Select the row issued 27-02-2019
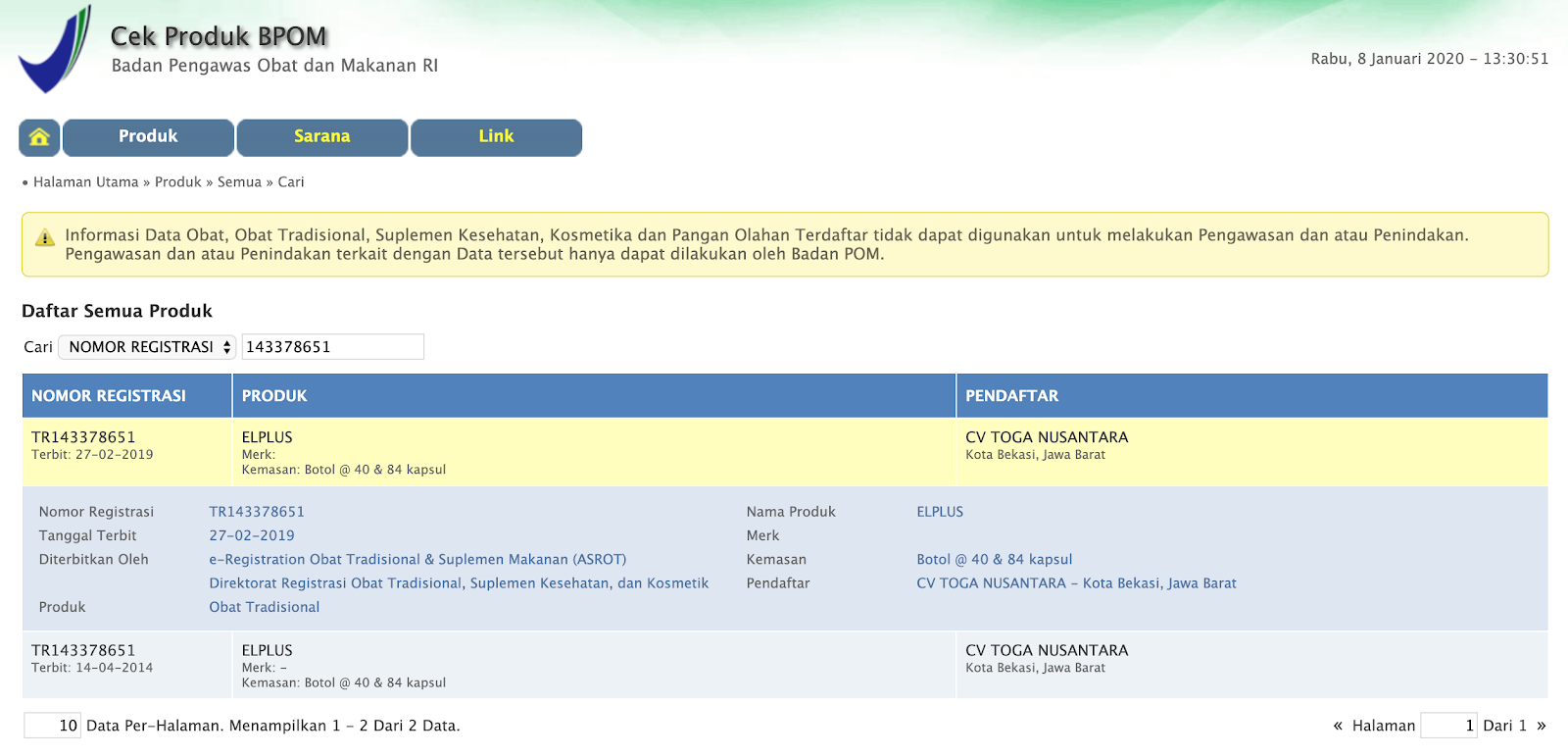Image resolution: width=1568 pixels, height=756 pixels. coord(784,452)
